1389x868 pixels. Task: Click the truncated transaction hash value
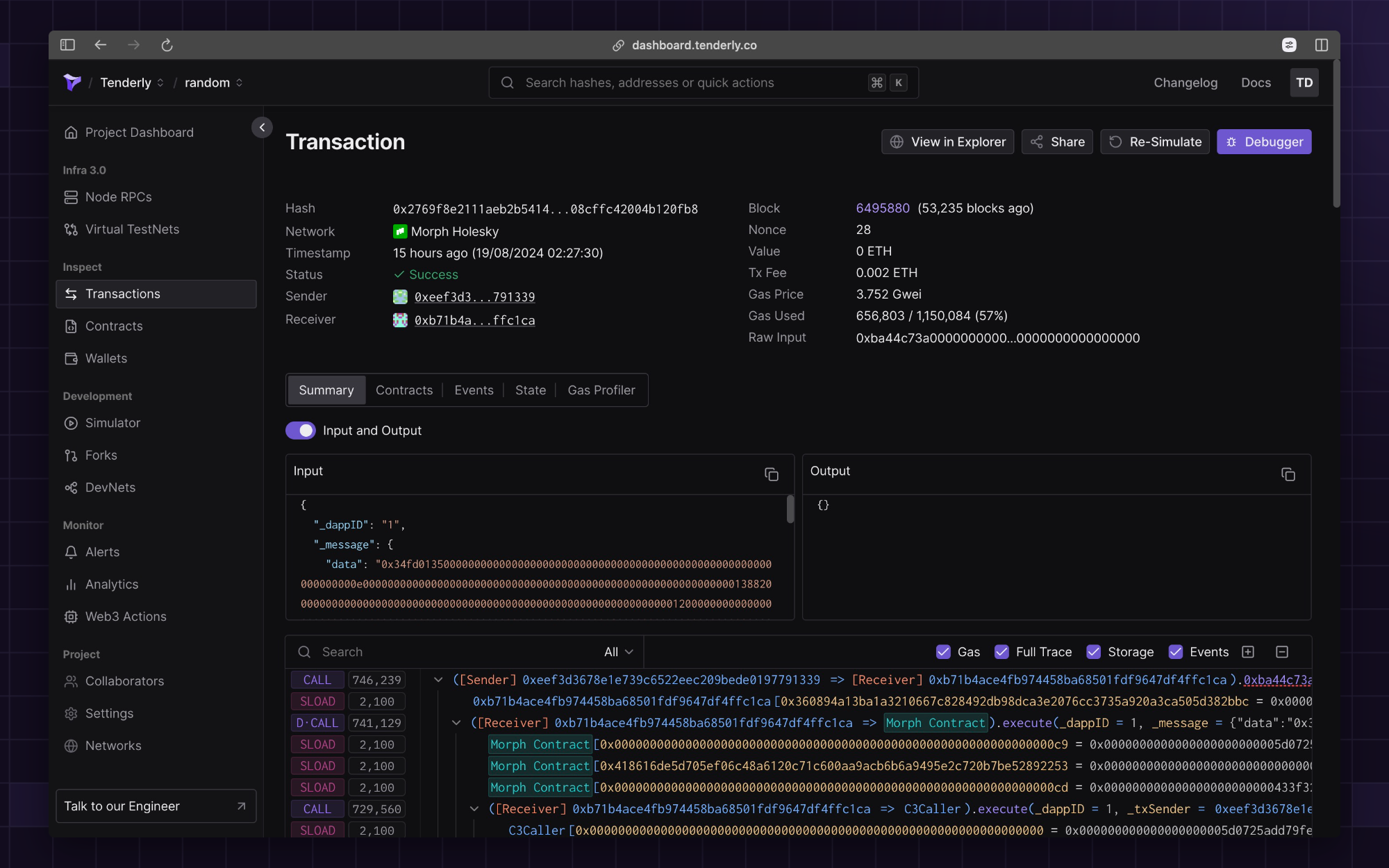pos(545,209)
